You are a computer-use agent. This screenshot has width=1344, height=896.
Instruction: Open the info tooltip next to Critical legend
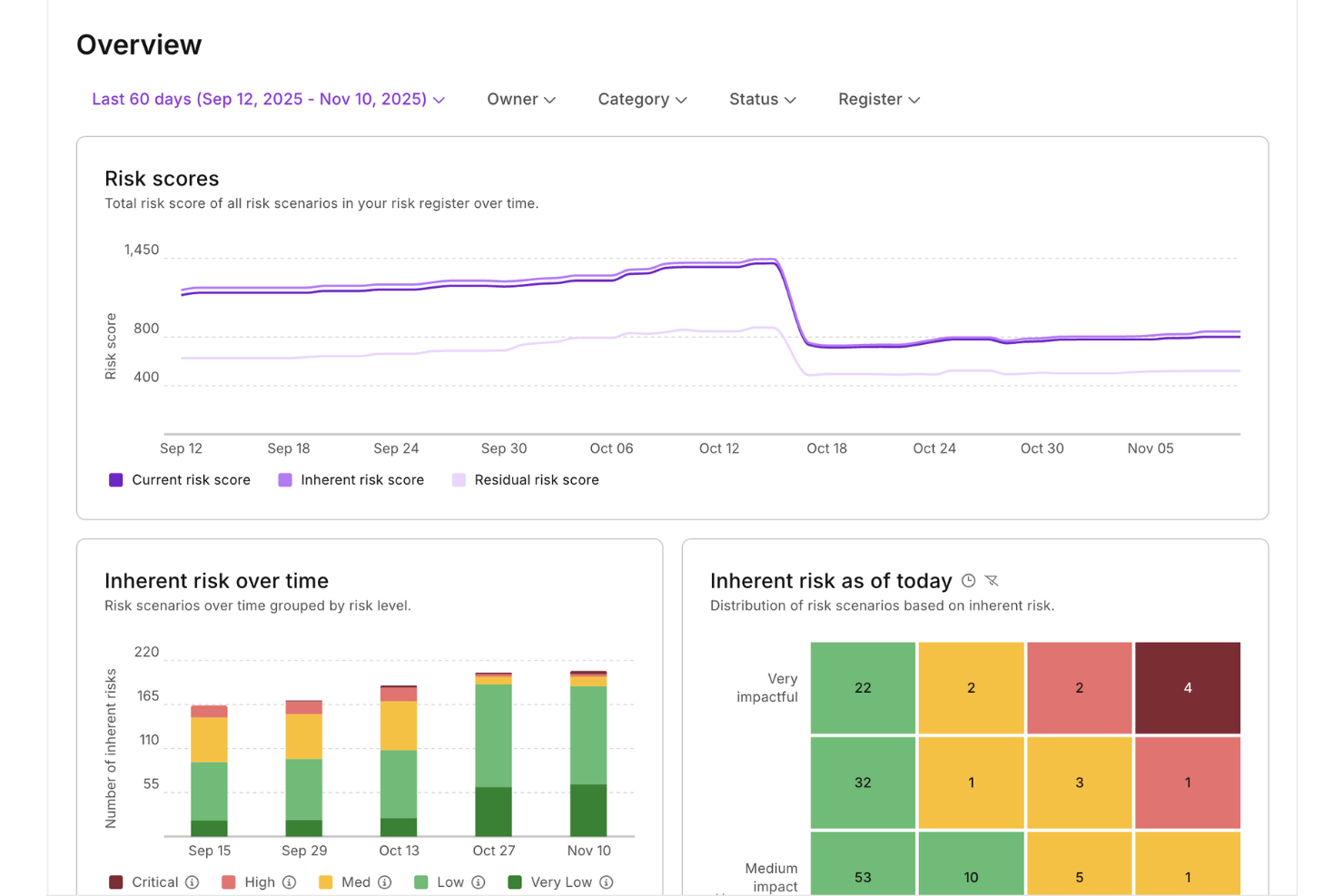pos(191,881)
